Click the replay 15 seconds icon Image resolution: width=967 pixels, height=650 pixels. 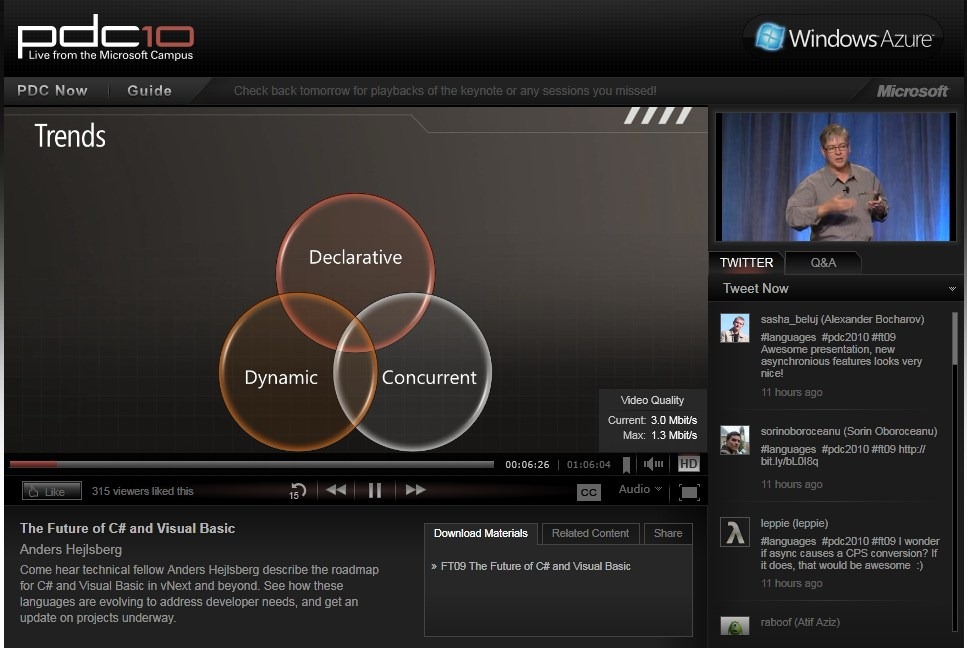click(298, 491)
